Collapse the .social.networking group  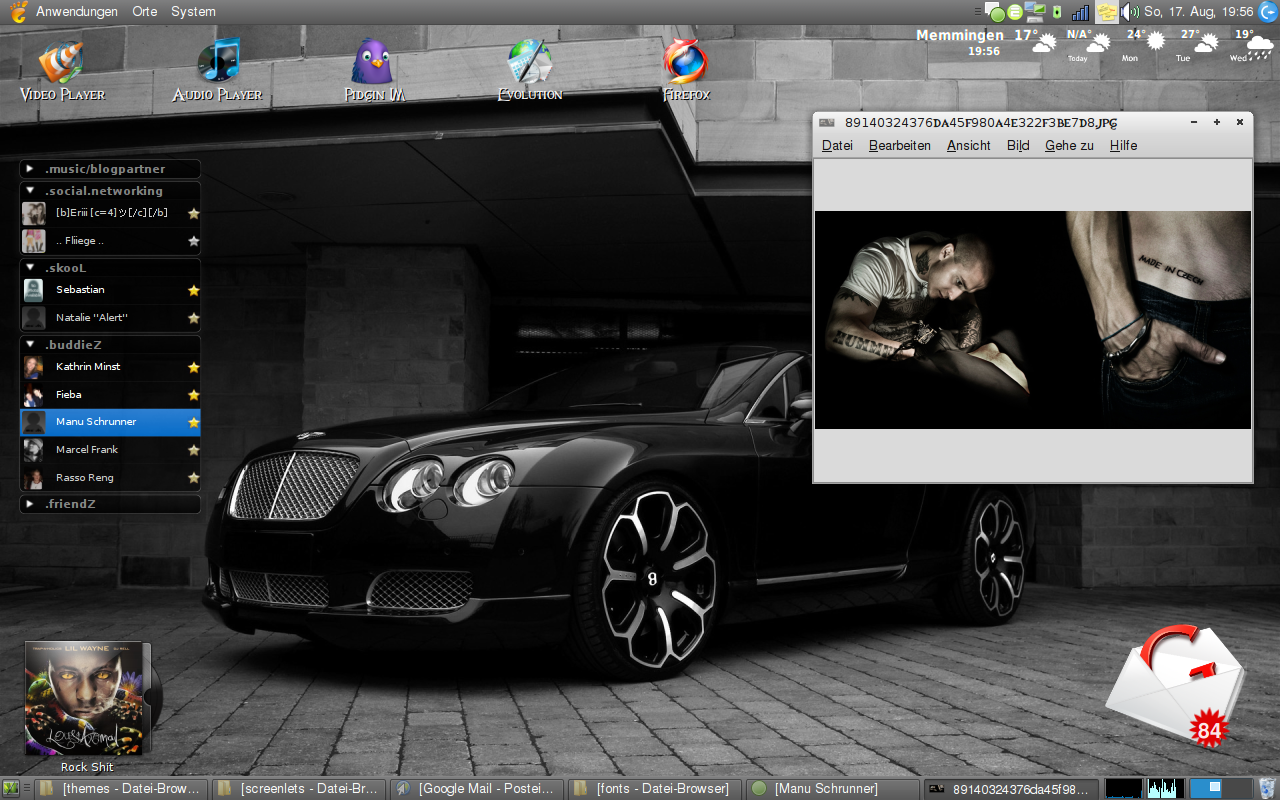click(x=31, y=191)
